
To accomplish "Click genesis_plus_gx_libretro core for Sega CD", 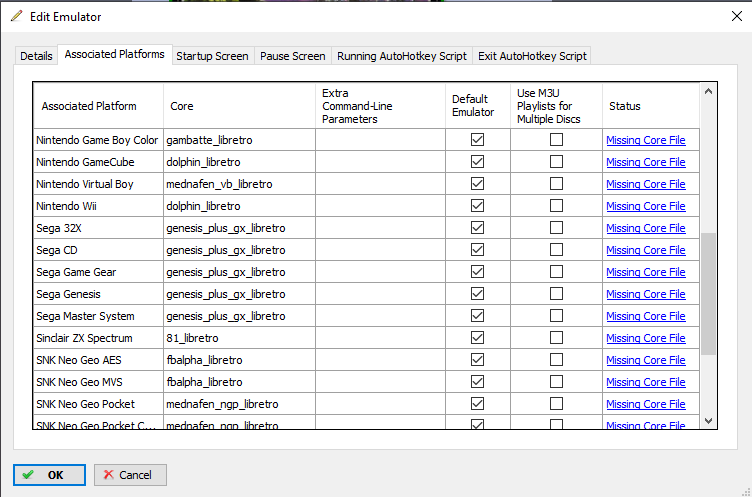I will tap(239, 250).
